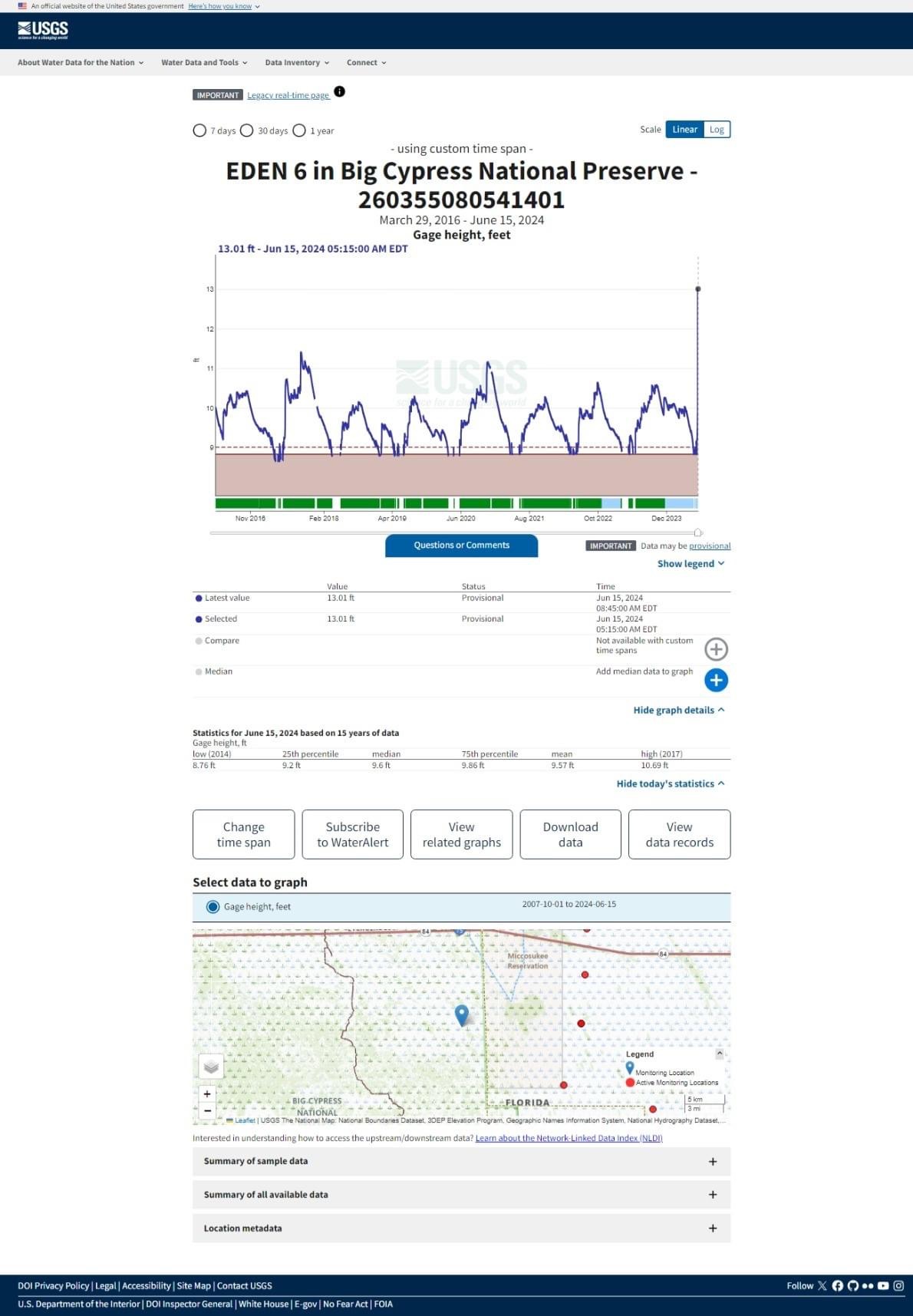
Task: Open the USGS Instagram icon in footer
Action: [x=898, y=1285]
